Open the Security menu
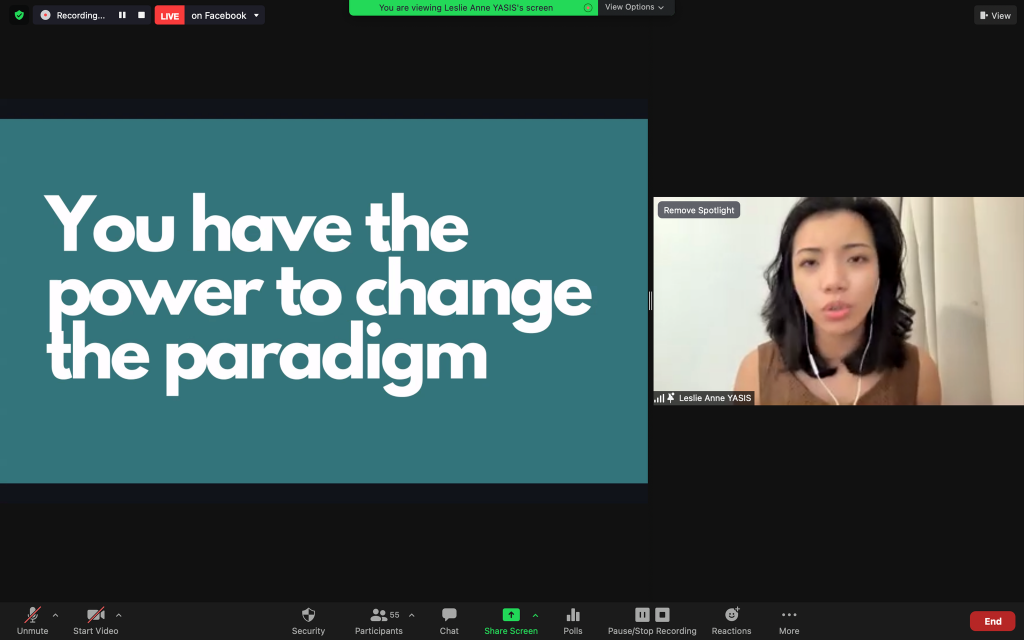Viewport: 1024px width, 640px height. coord(308,620)
